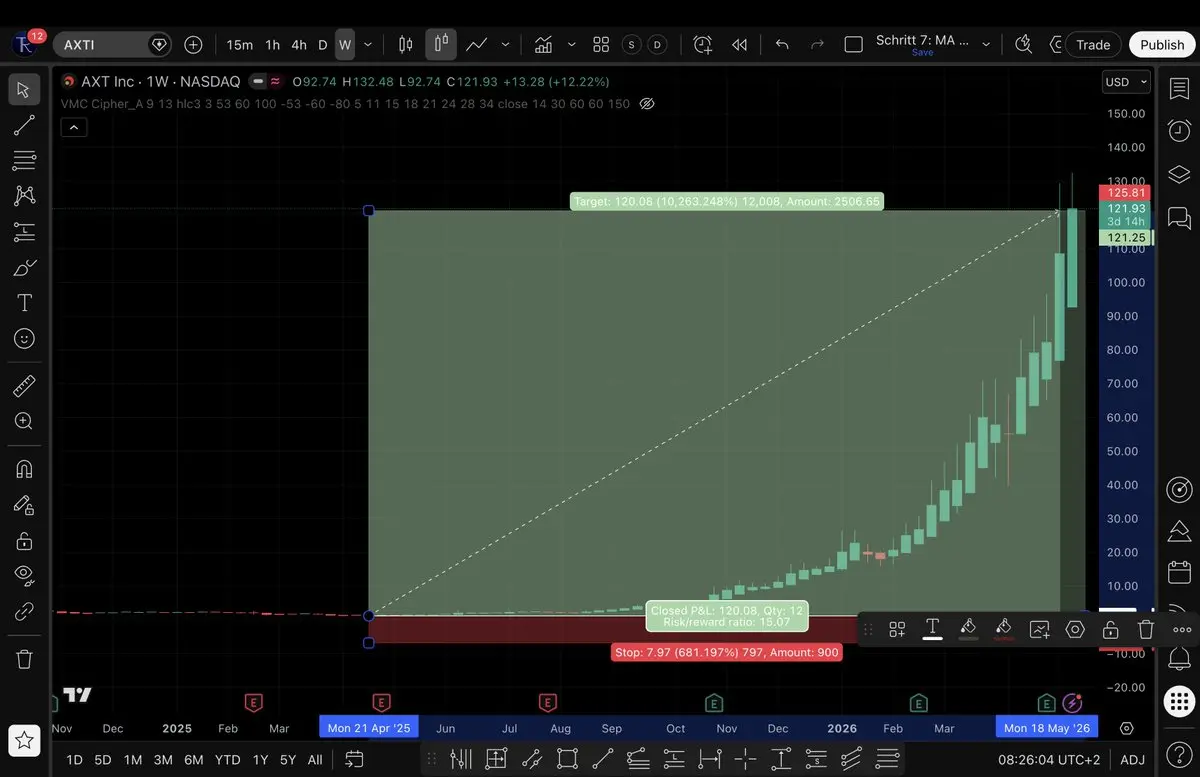Image resolution: width=1200 pixels, height=777 pixels.
Task: Collapse the indicator legend chevron
Action: pyautogui.click(x=74, y=127)
